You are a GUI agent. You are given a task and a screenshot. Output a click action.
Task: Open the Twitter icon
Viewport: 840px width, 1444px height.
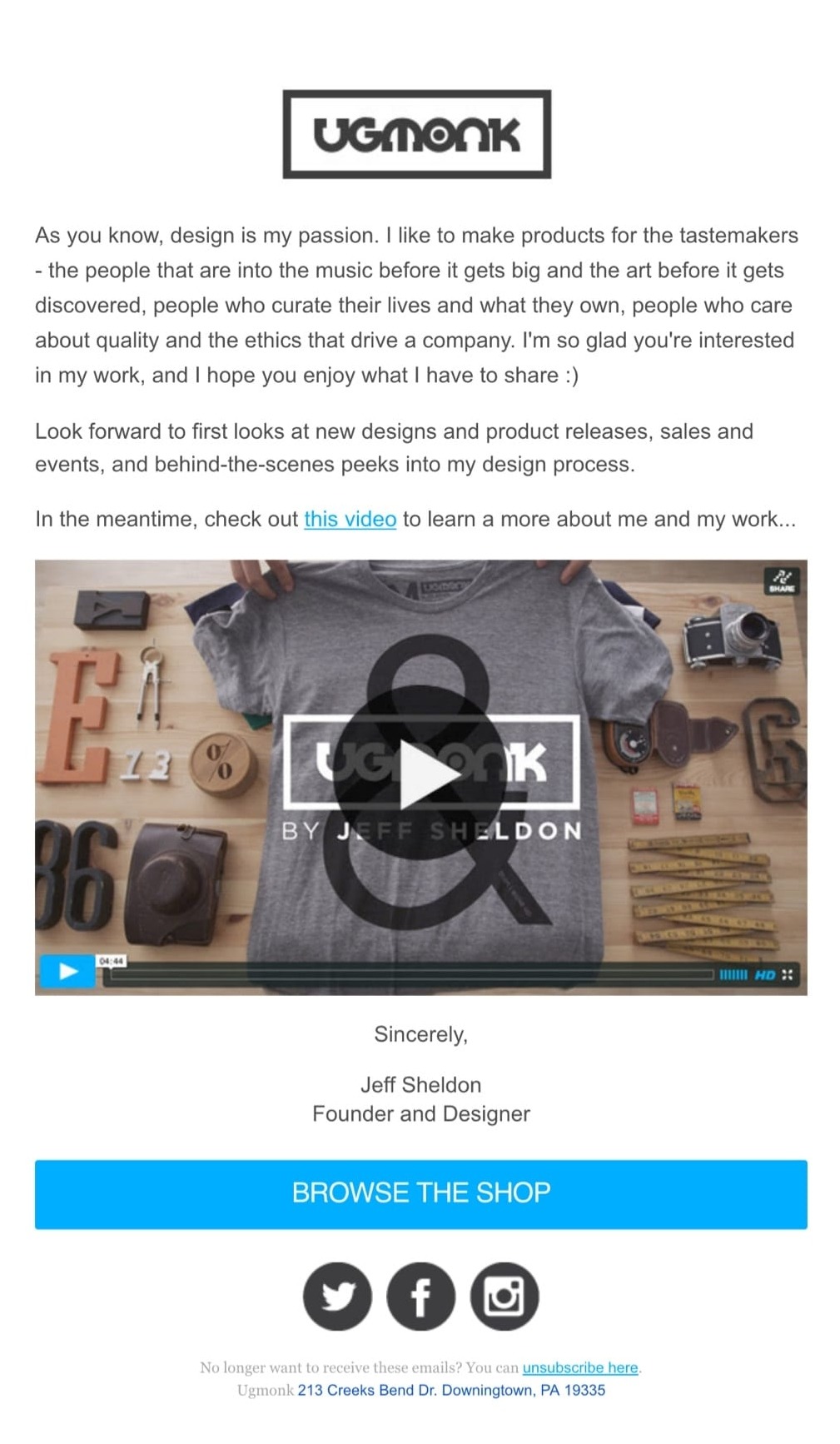(337, 1296)
